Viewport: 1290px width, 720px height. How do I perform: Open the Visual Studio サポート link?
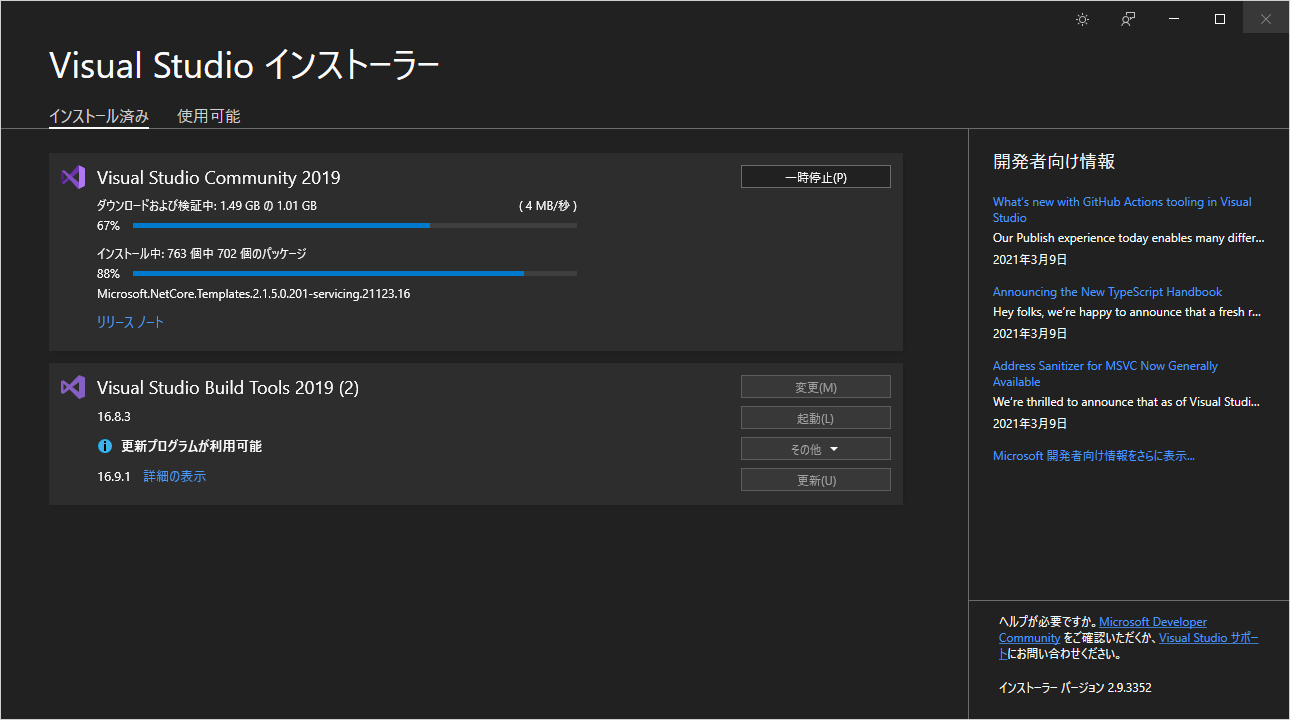pos(1209,638)
